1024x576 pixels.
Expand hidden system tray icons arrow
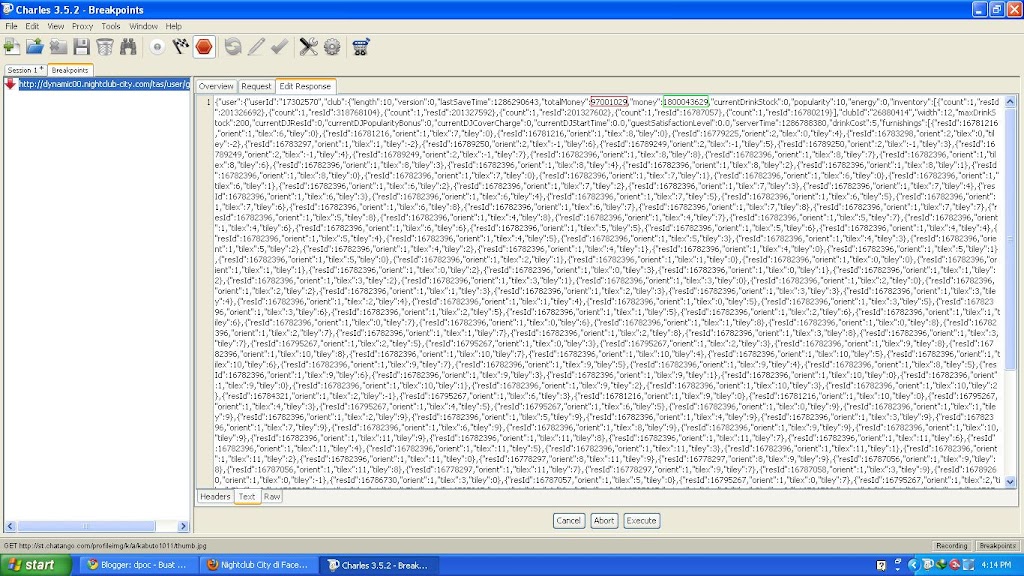[913, 565]
